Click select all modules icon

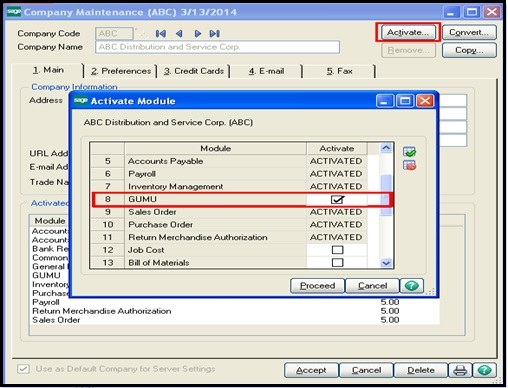409,152
